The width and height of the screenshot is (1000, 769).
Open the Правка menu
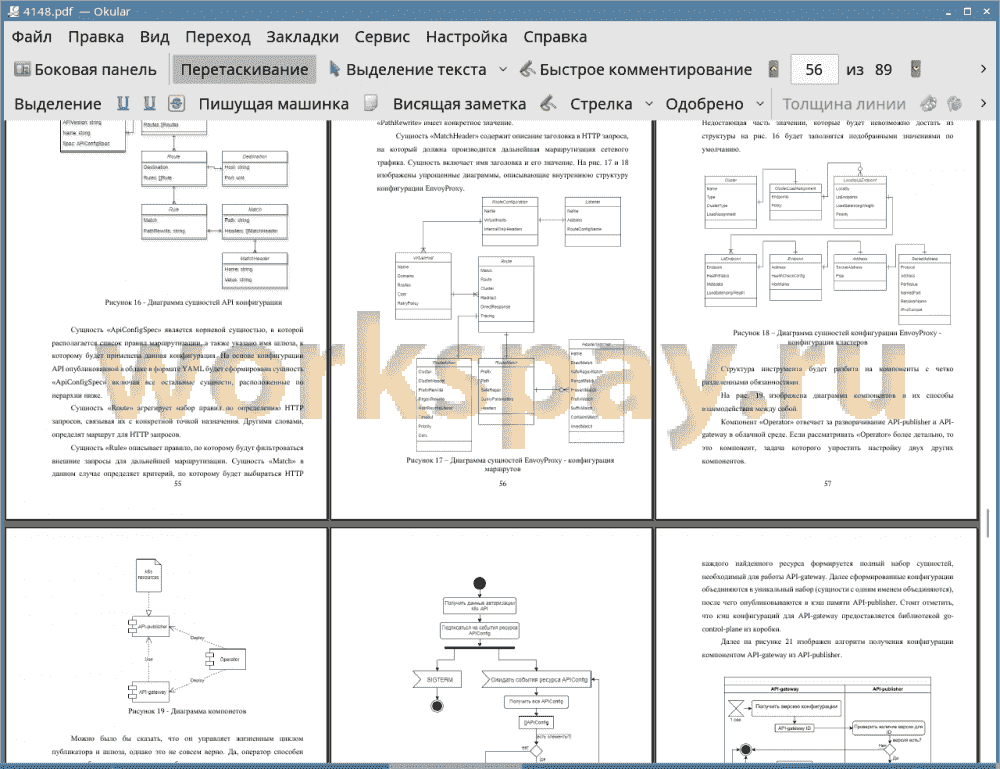(96, 37)
